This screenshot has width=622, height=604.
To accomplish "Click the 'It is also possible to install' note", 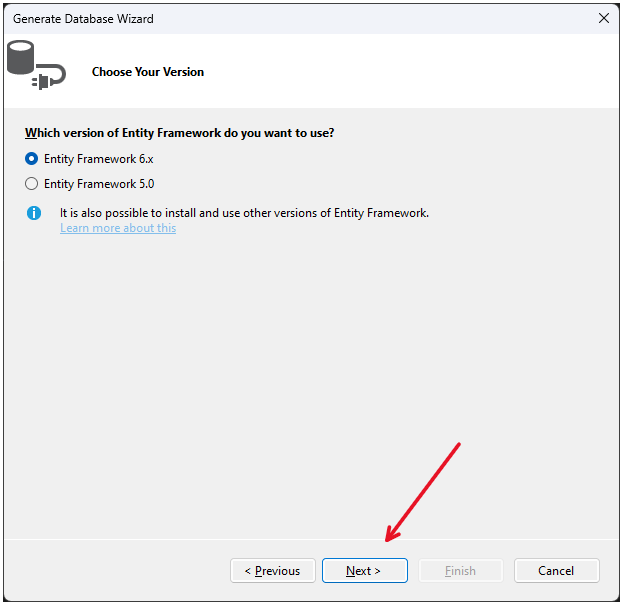I will pyautogui.click(x=244, y=213).
